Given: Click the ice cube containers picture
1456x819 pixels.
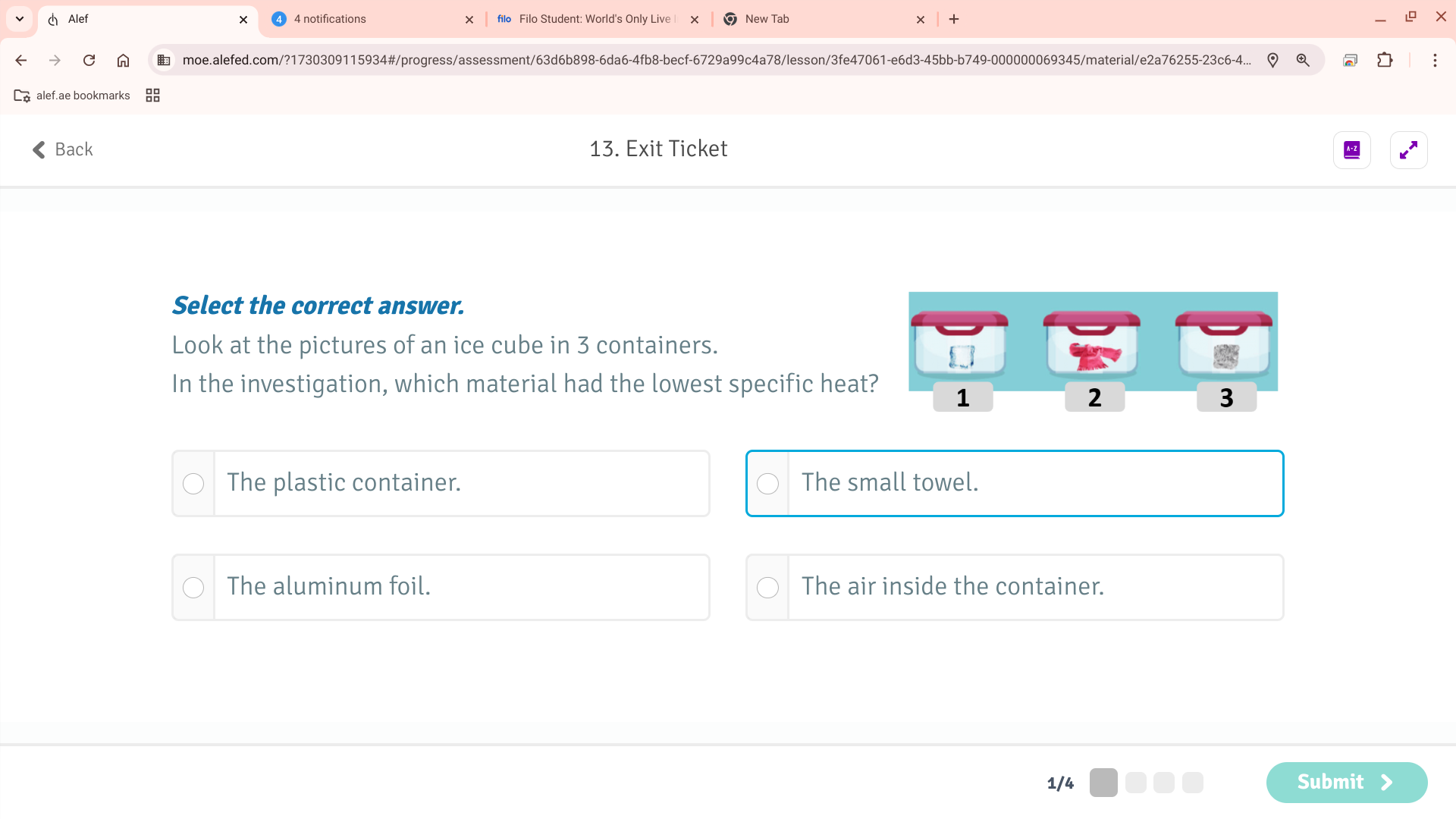Looking at the screenshot, I should point(1093,350).
